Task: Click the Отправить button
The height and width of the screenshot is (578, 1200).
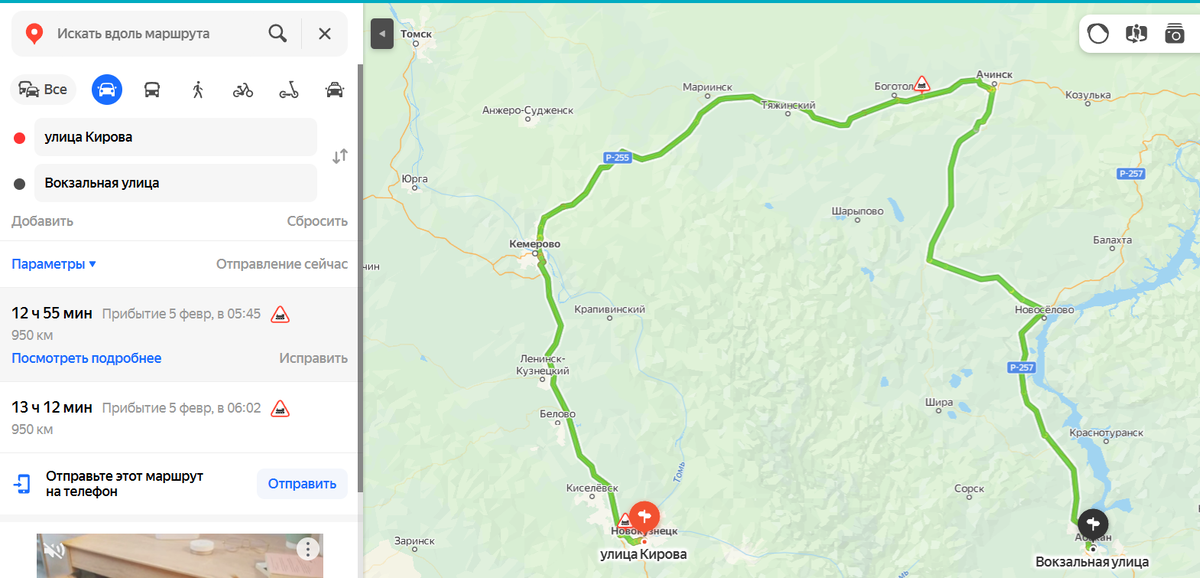Action: click(x=302, y=484)
